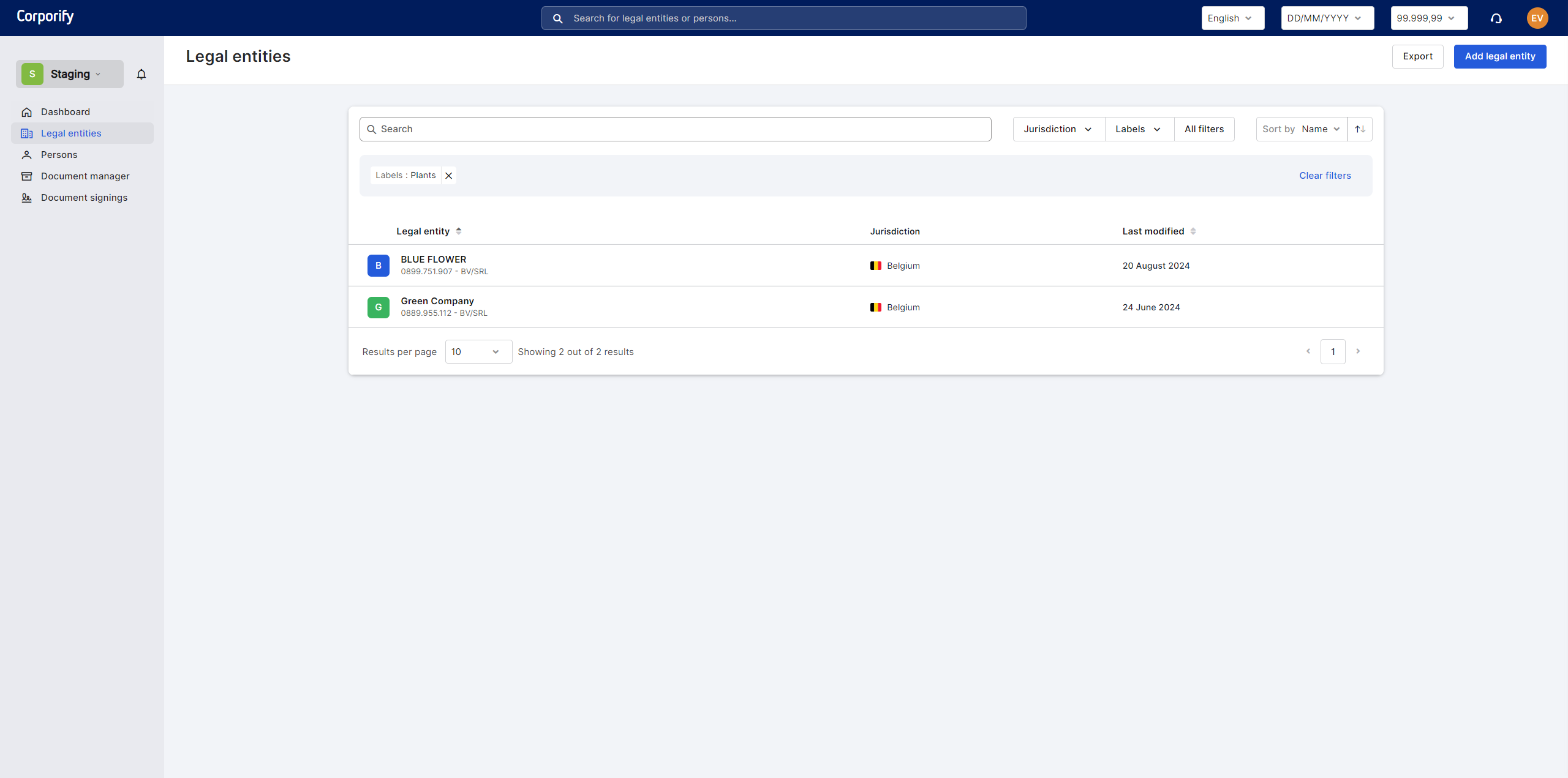Go to next results page
The image size is (1568, 778).
1358,351
